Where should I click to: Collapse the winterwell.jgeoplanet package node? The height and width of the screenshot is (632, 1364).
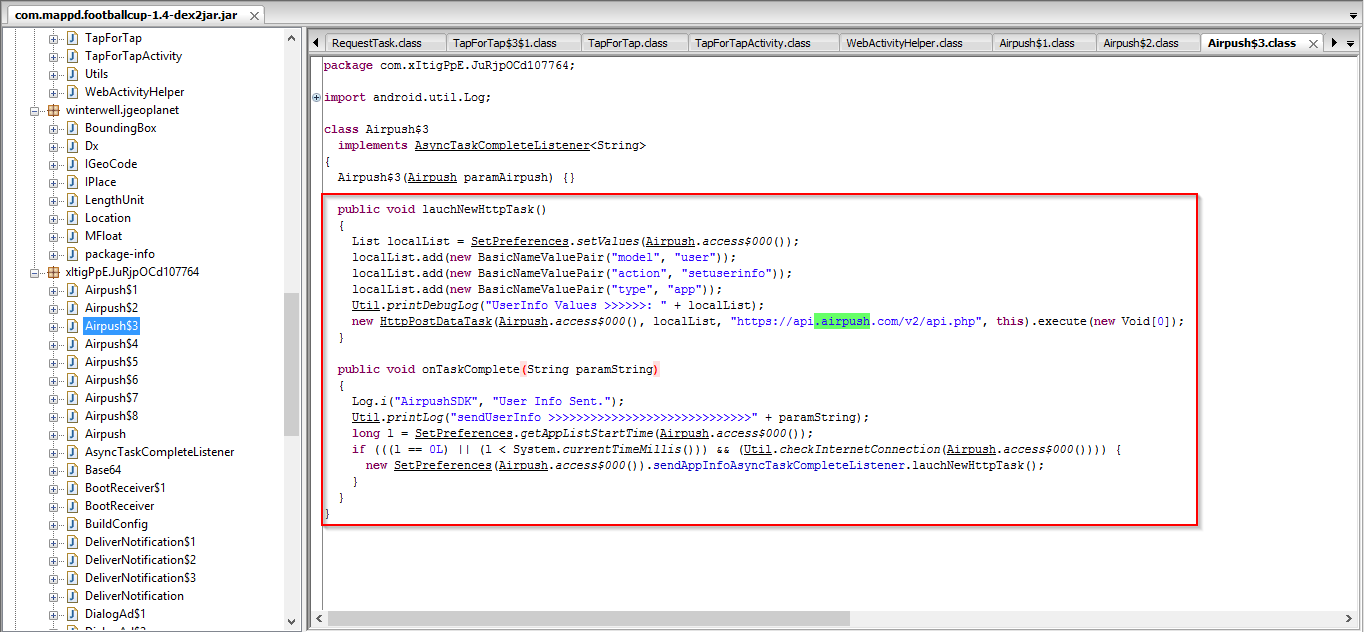(36, 110)
